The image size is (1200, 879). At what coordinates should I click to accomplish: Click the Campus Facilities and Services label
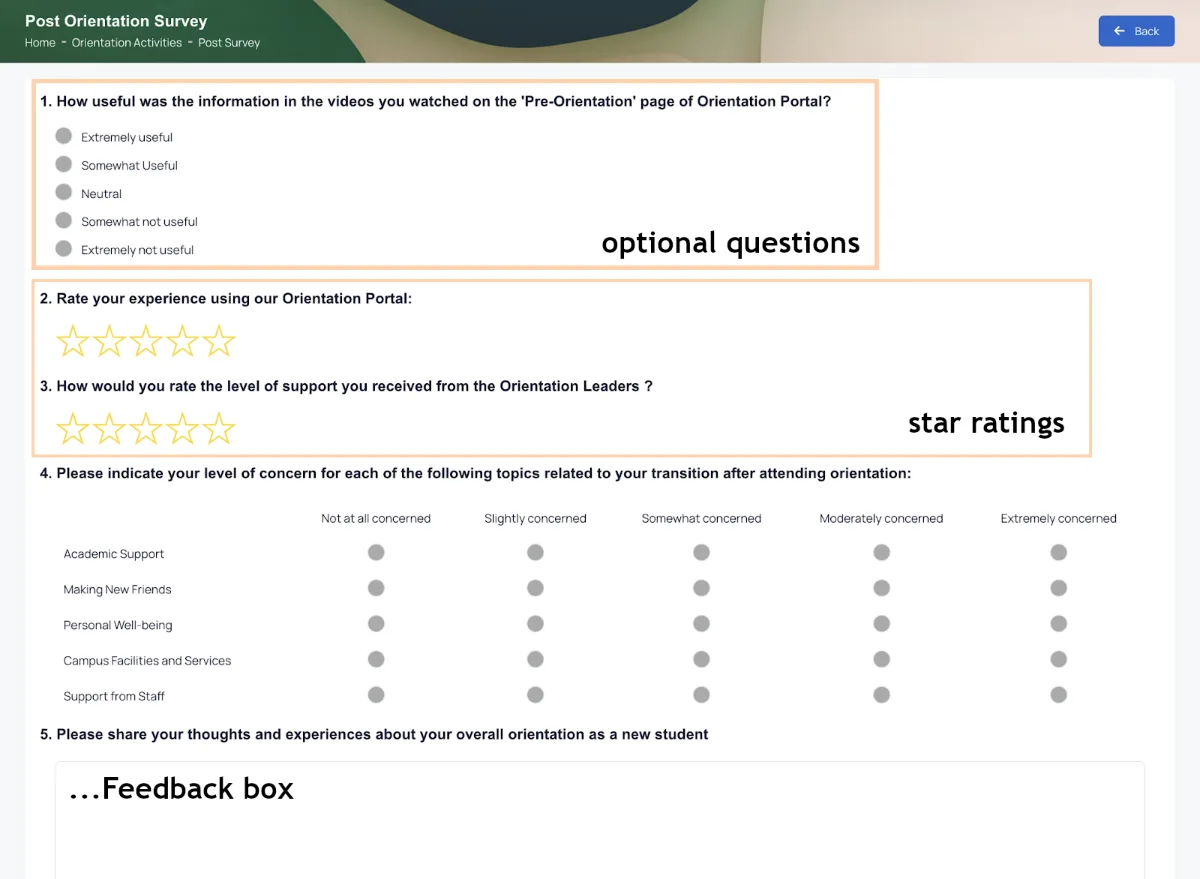[147, 661]
